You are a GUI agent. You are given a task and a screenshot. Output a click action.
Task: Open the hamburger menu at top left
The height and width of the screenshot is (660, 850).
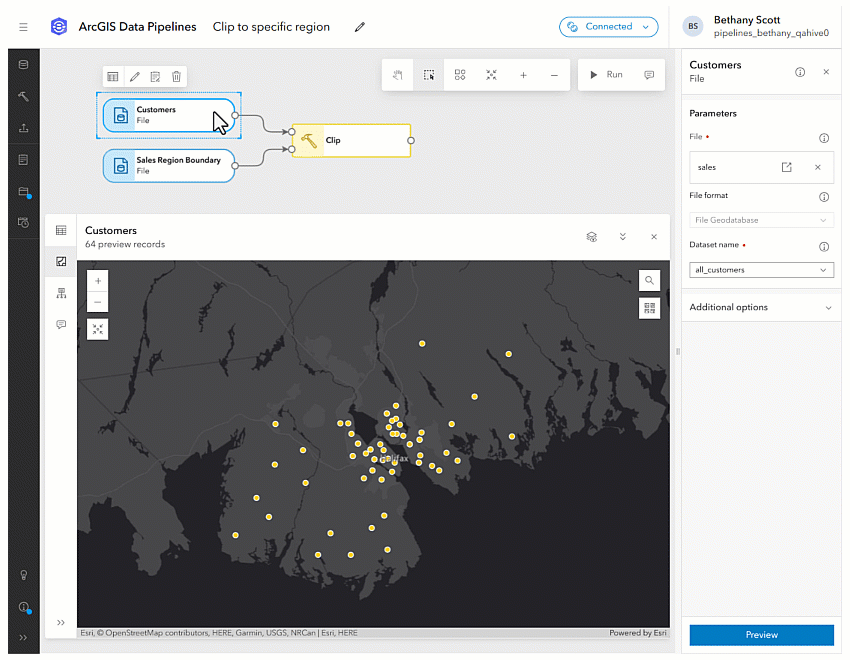pyautogui.click(x=23, y=27)
